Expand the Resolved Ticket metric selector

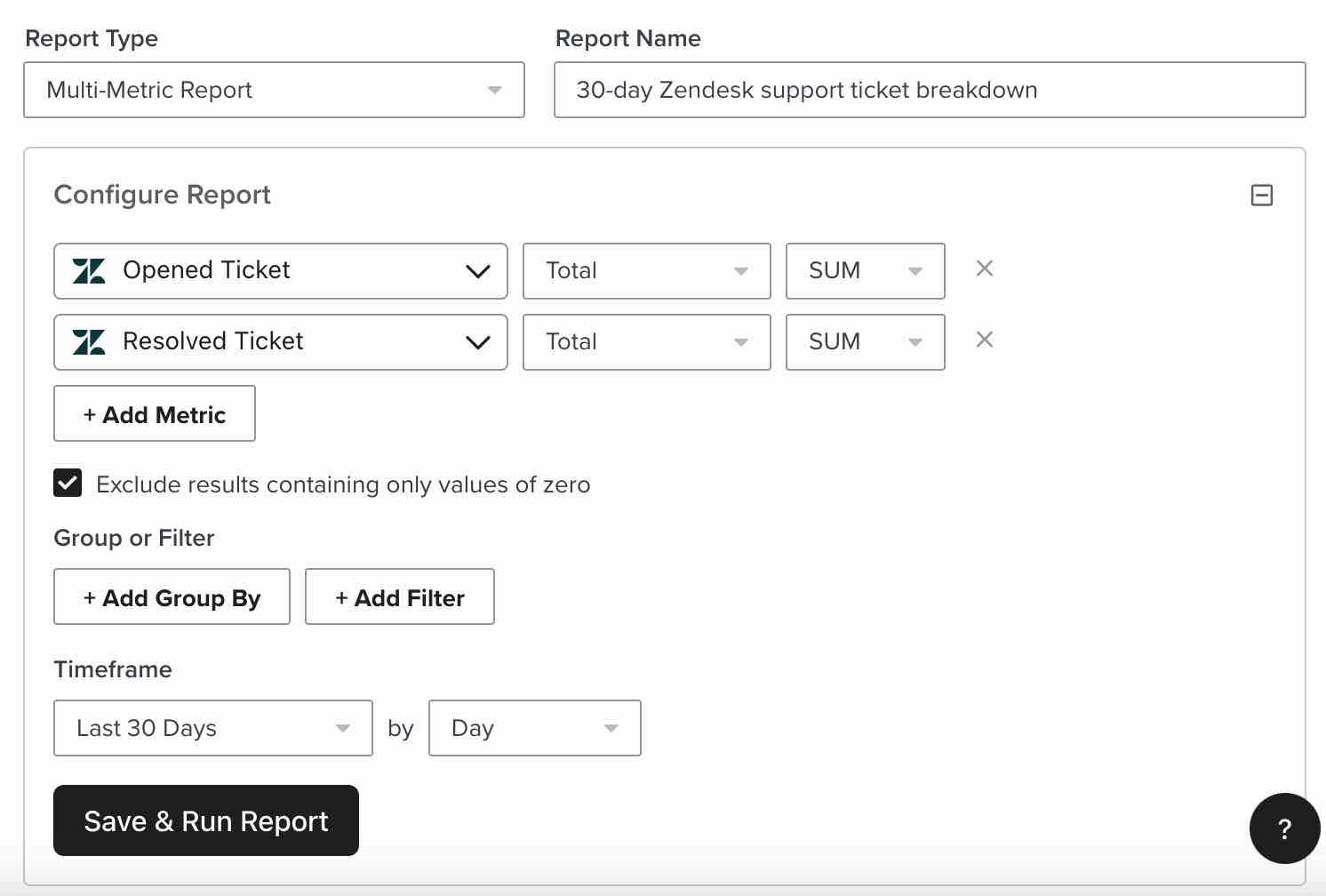click(x=478, y=342)
